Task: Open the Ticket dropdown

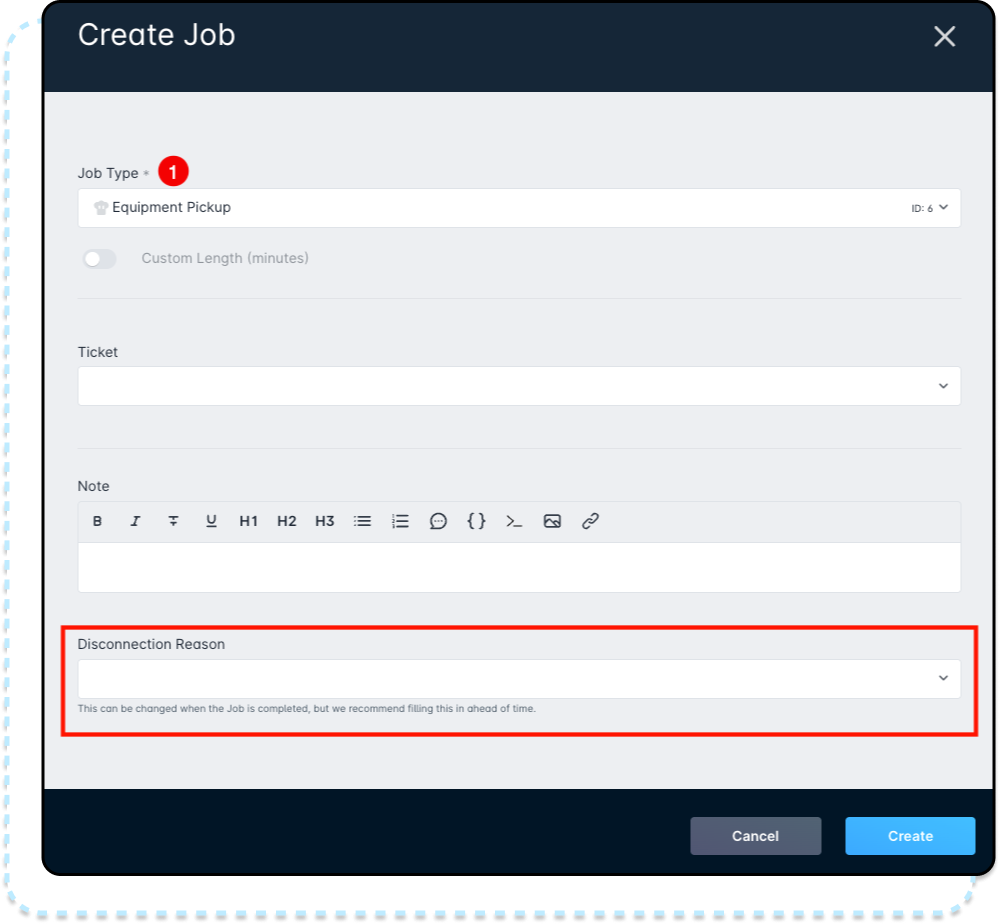Action: pos(519,386)
